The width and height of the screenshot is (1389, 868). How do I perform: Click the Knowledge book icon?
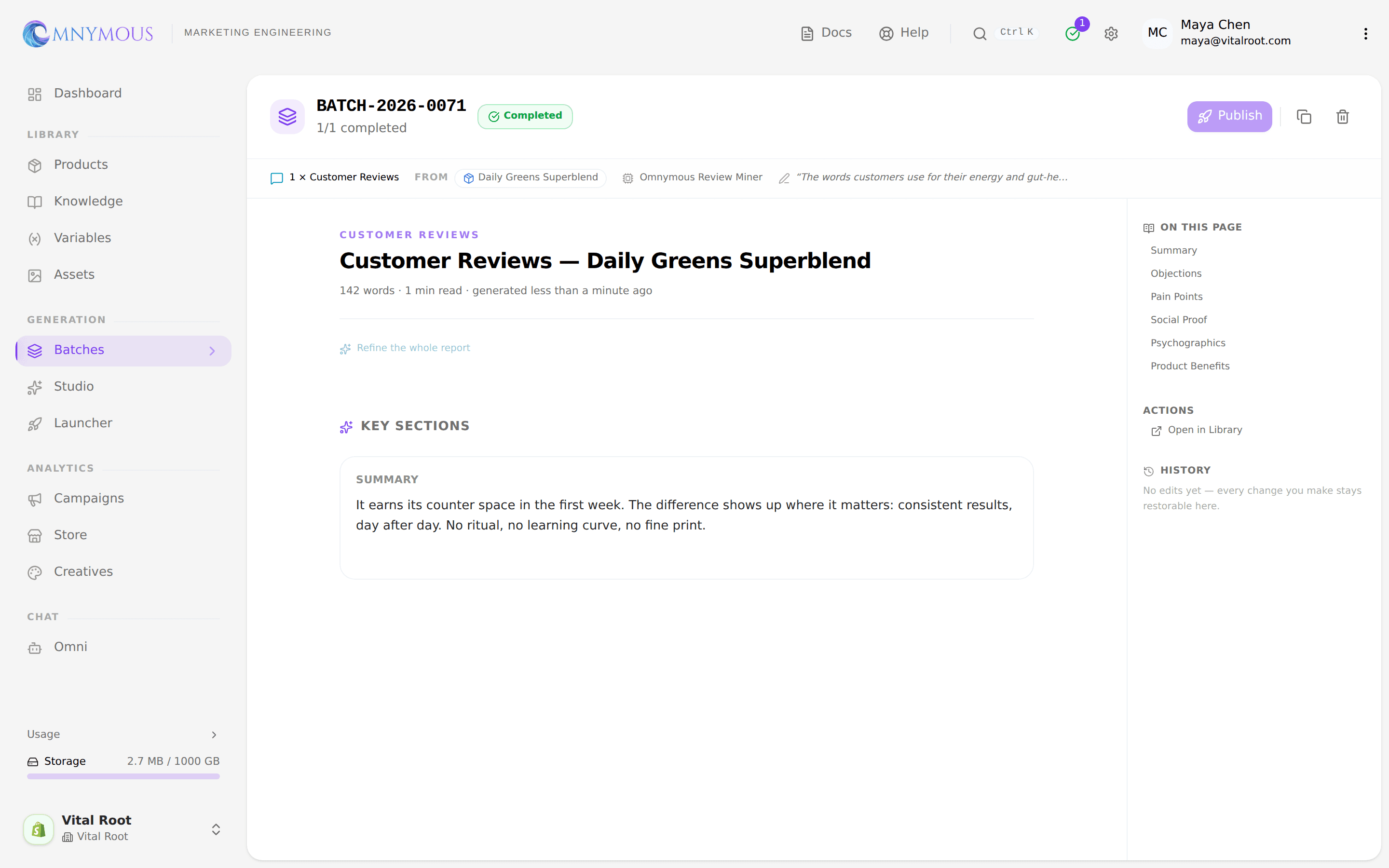click(35, 202)
